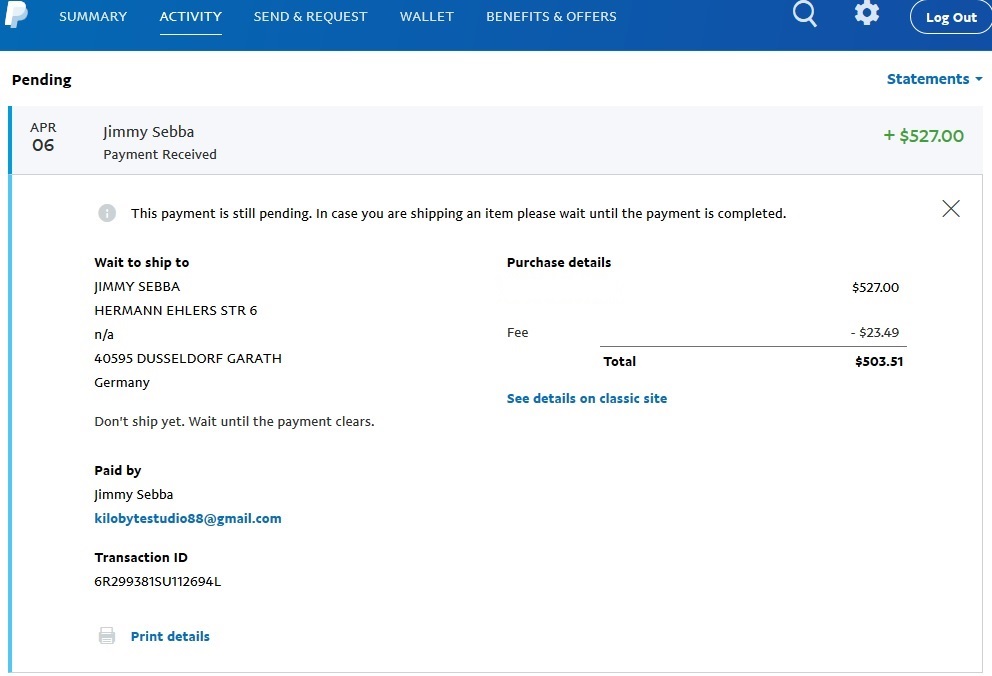992x676 pixels.
Task: Expand the Statements dropdown
Action: click(x=934, y=79)
